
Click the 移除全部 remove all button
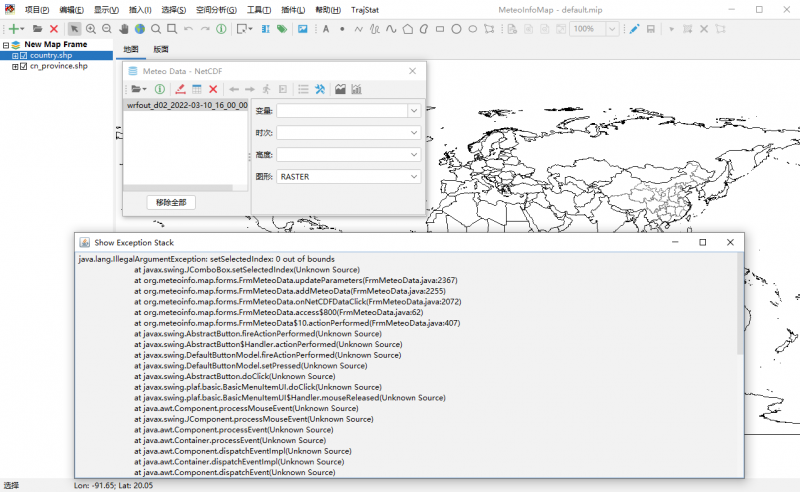(x=171, y=202)
